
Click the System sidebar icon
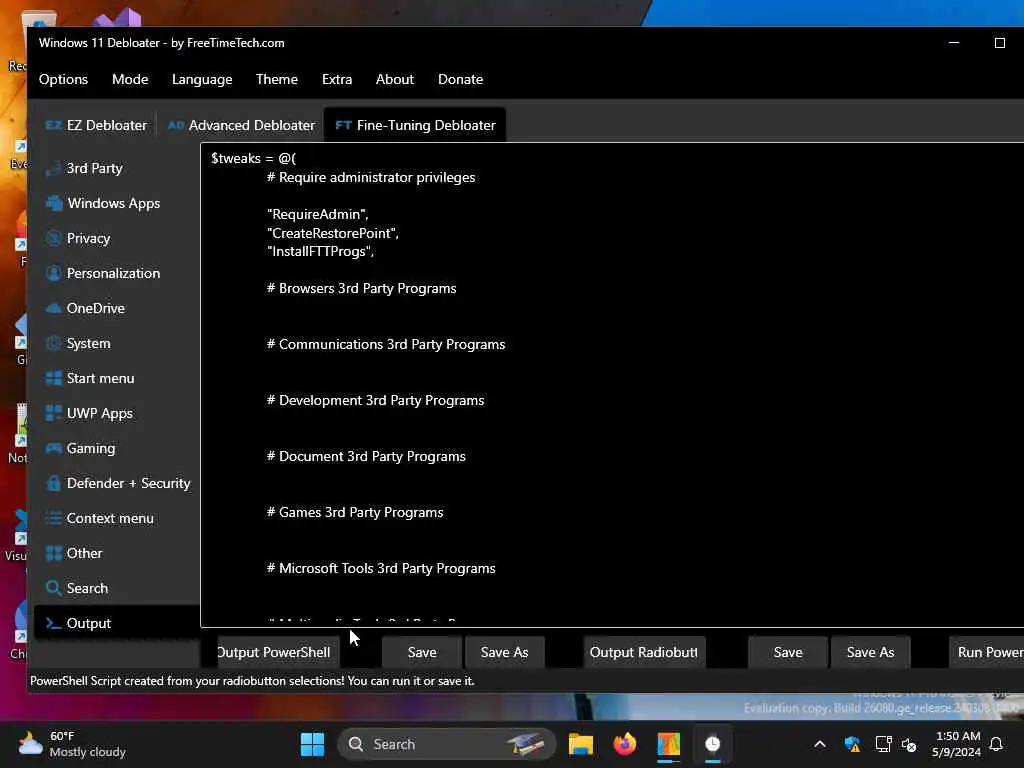tap(54, 343)
